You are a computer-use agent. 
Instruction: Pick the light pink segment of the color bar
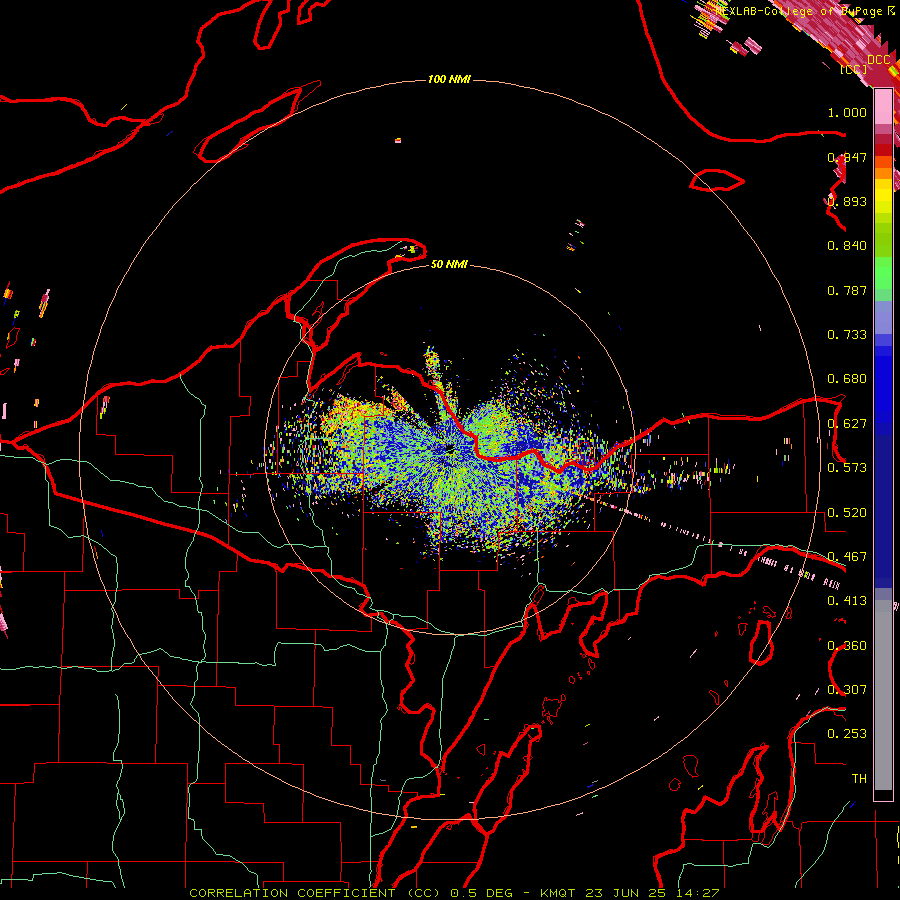883,107
